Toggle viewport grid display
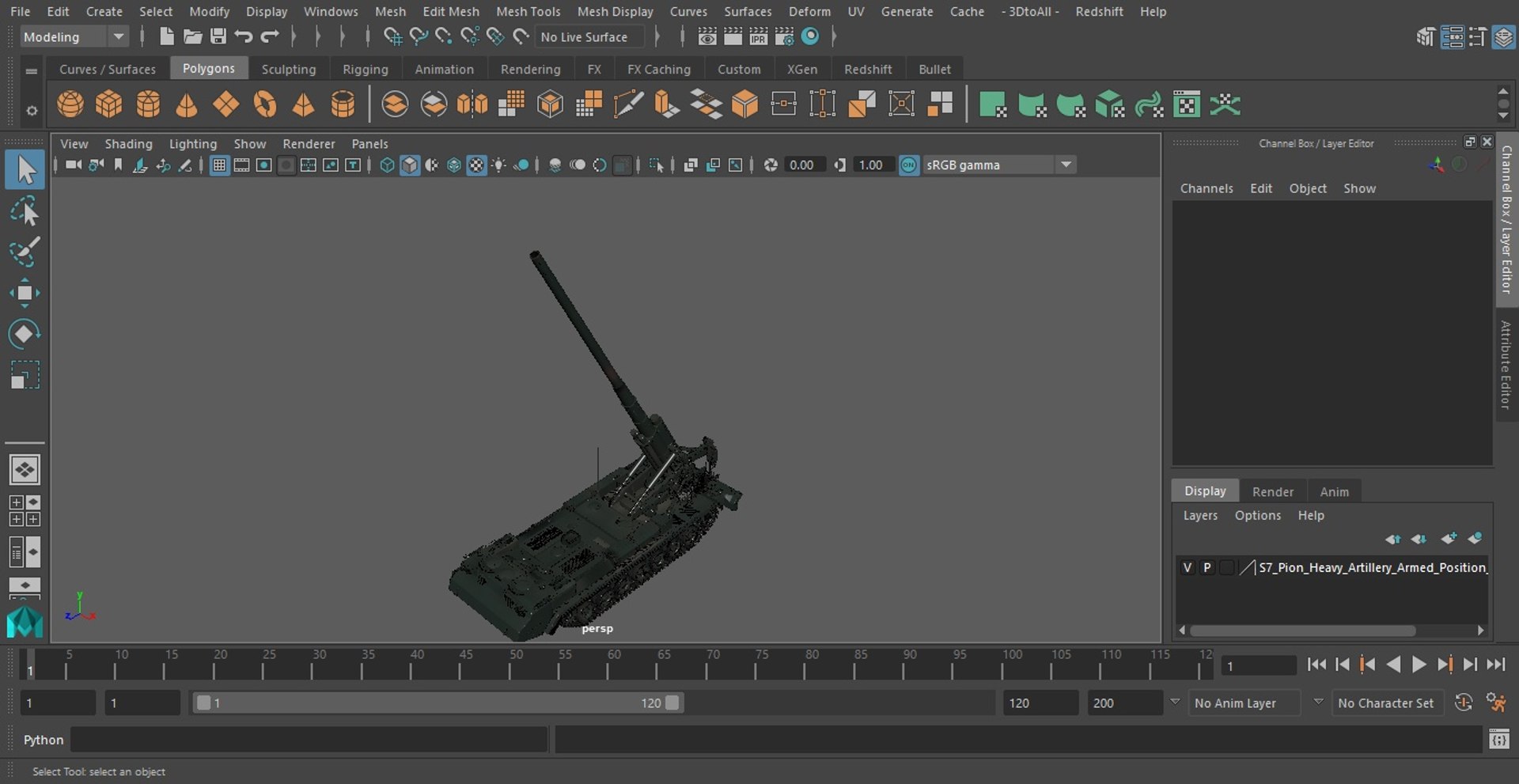The width and height of the screenshot is (1519, 784). [x=219, y=165]
